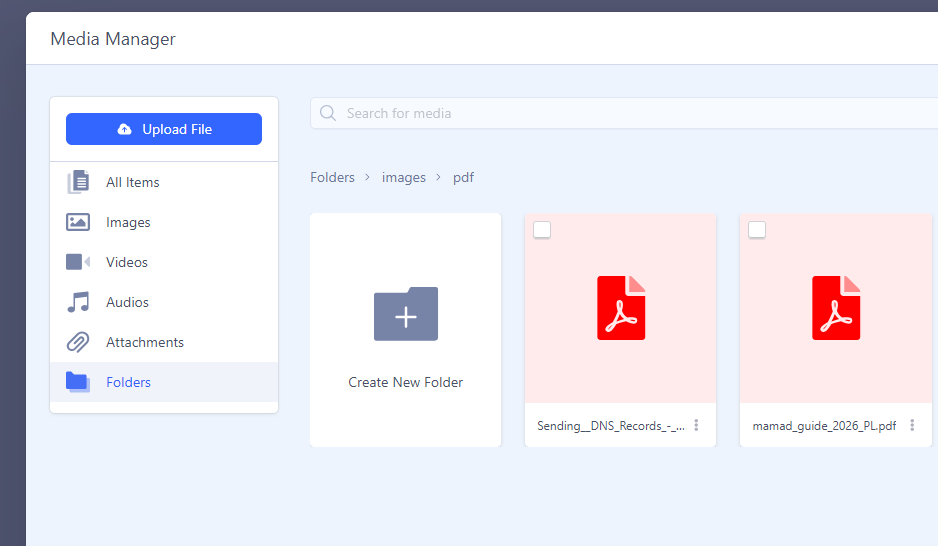Open the Attachments category

(145, 342)
